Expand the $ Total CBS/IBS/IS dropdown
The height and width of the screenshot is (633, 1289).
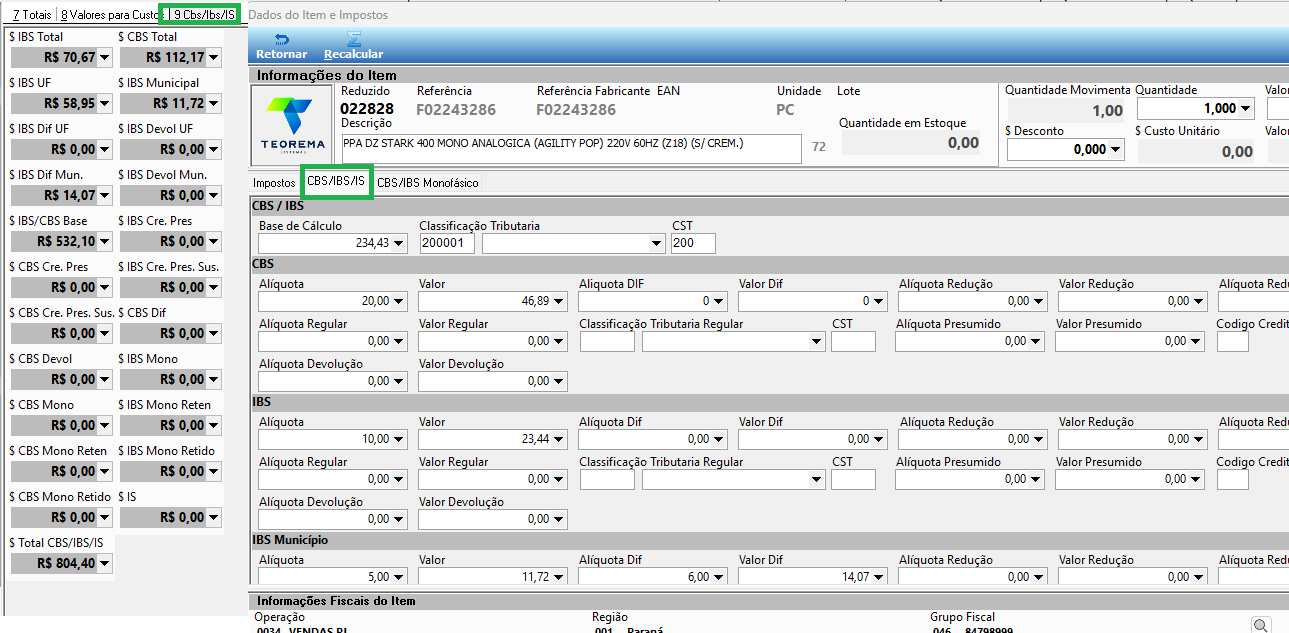tap(105, 564)
